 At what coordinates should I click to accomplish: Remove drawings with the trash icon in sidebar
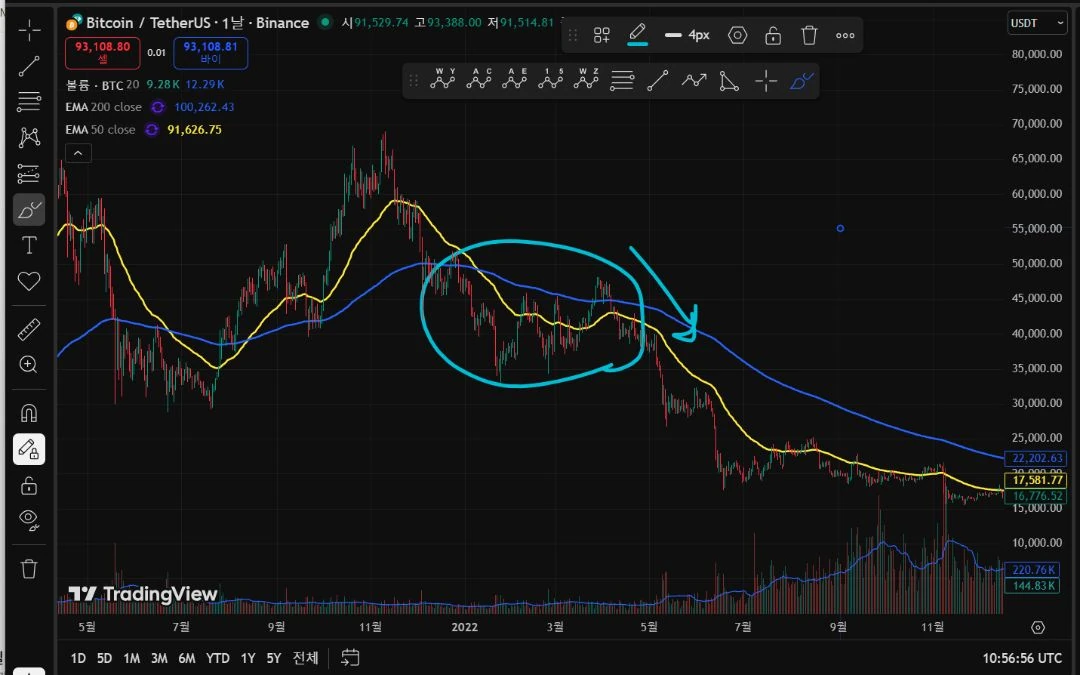pos(29,568)
